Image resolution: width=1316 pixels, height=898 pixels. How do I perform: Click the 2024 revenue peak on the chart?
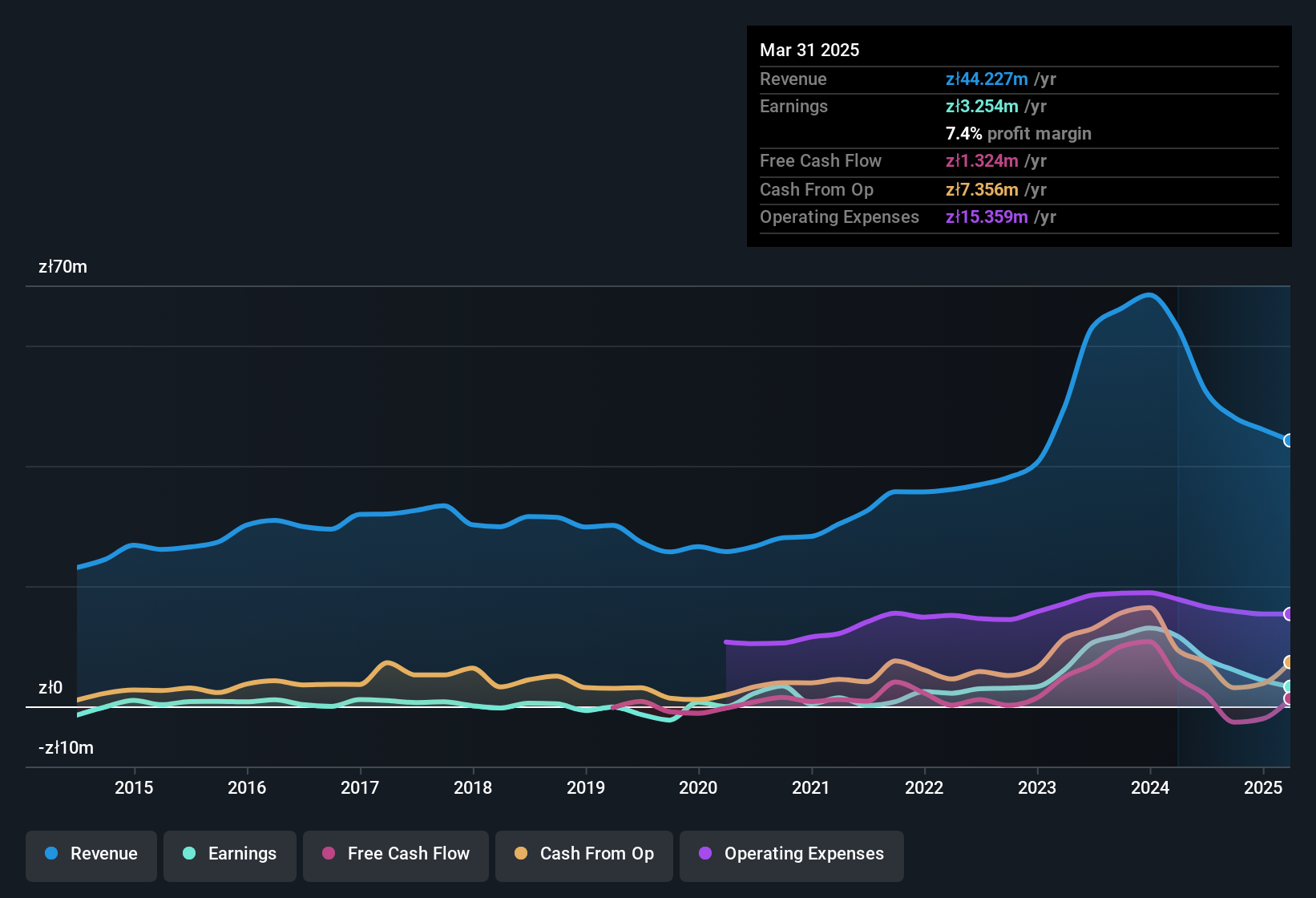click(x=1150, y=297)
